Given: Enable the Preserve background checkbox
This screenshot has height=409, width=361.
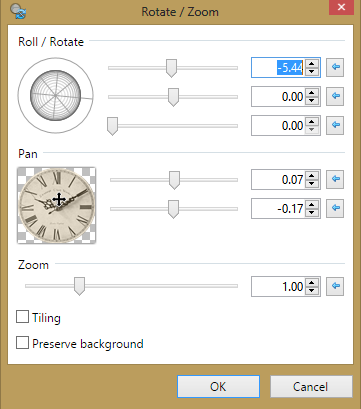Looking at the screenshot, I should point(22,343).
